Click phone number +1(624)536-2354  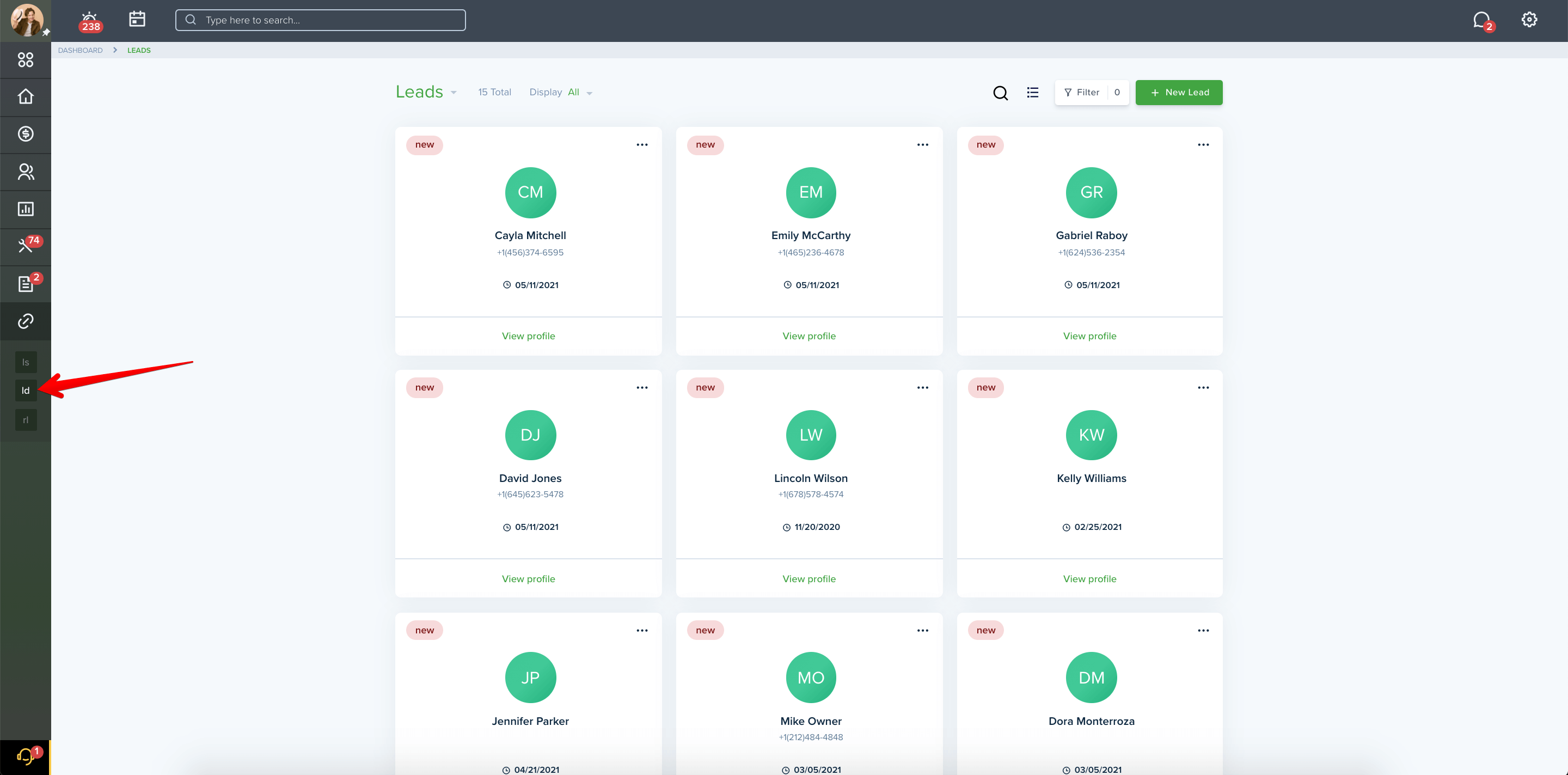1092,253
